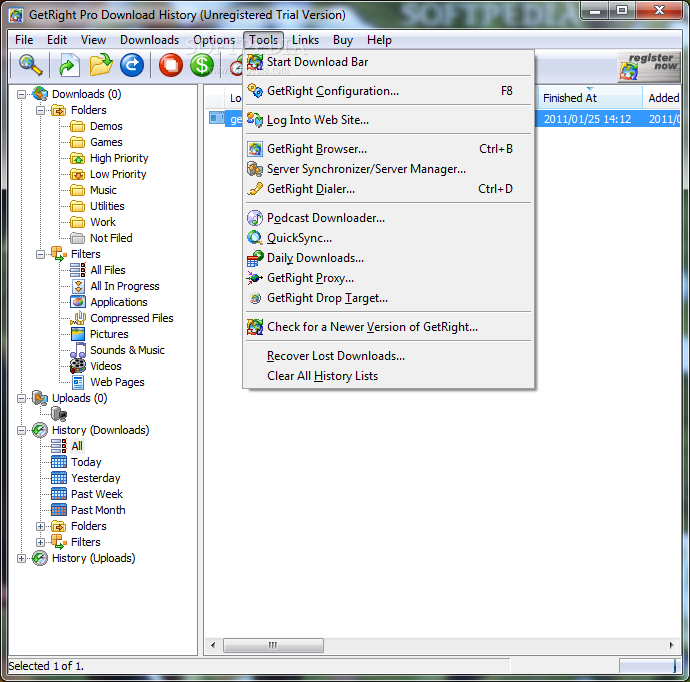Open Podcast Downloader
This screenshot has height=682, width=690.
click(389, 218)
